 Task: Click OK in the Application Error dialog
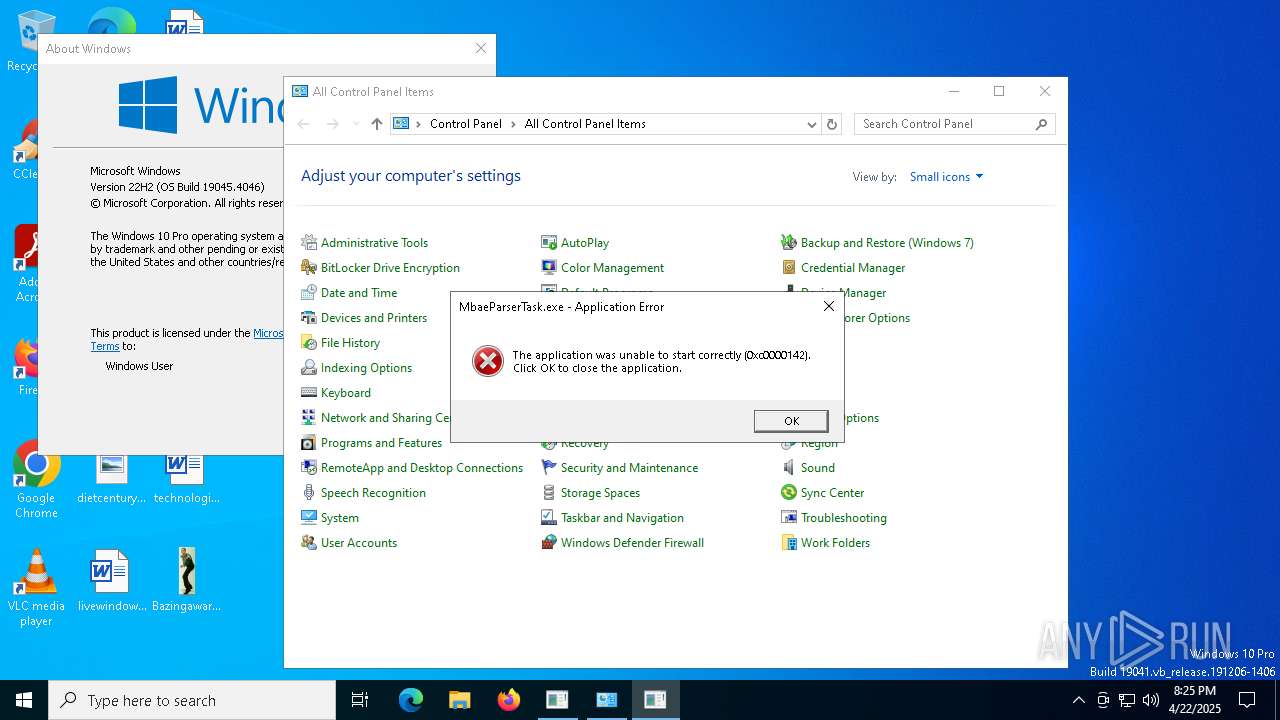791,421
